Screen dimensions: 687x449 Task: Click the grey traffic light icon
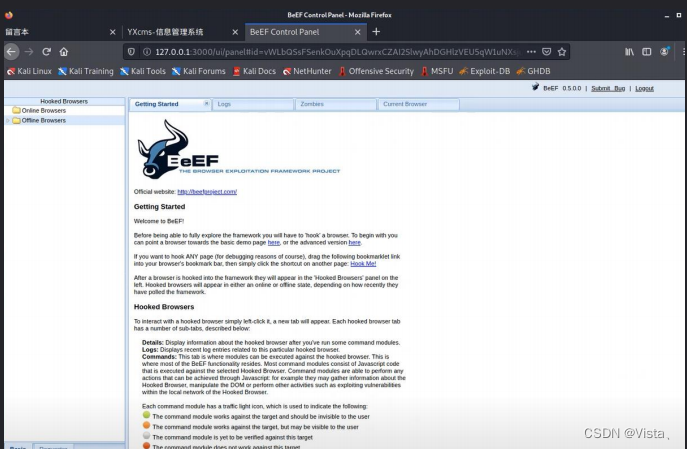(x=146, y=436)
